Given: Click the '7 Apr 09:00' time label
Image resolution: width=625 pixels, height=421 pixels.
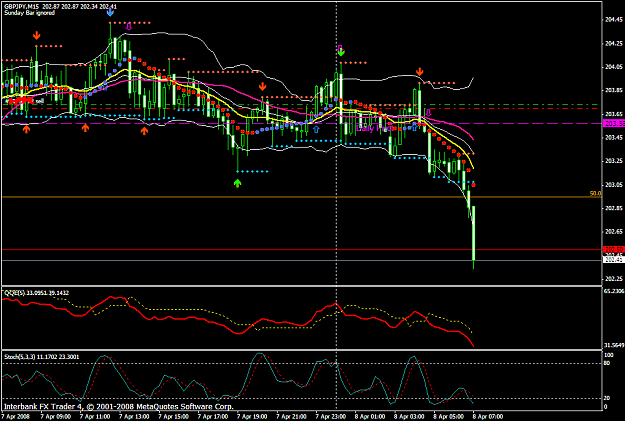Looking at the screenshot, I should 56,417.
